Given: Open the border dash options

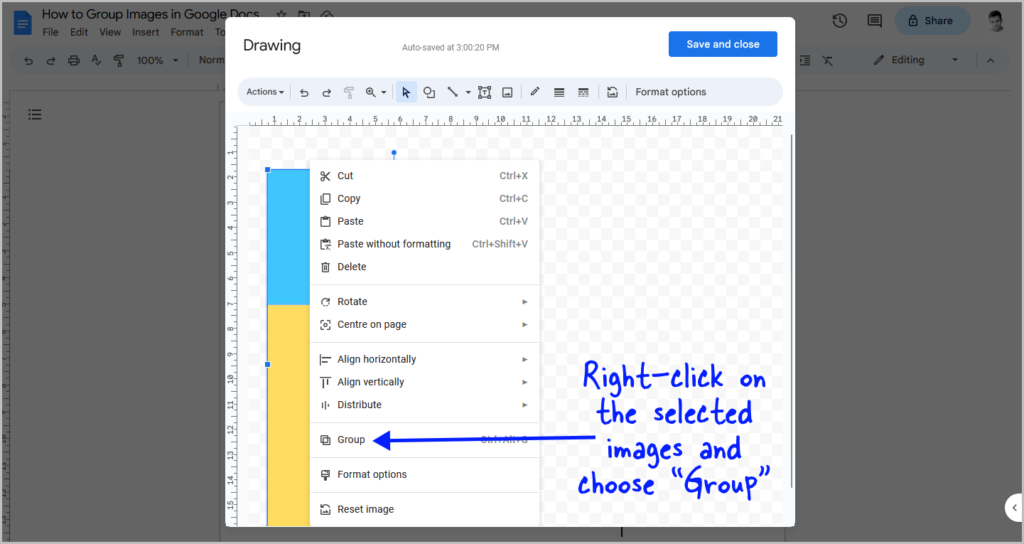Looking at the screenshot, I should pyautogui.click(x=583, y=92).
